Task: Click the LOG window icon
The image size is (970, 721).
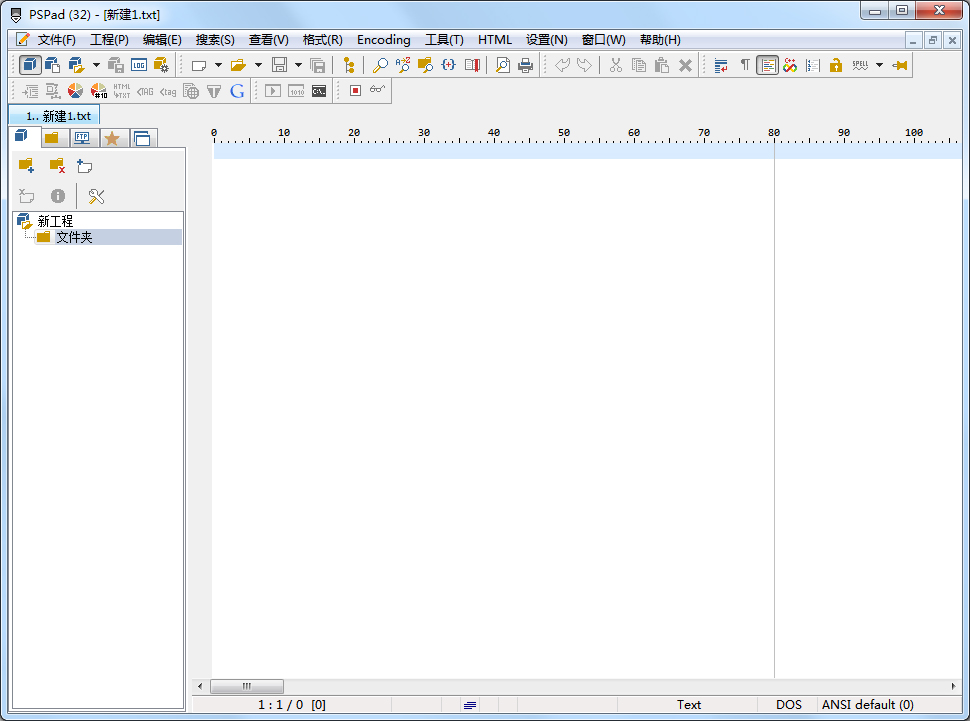Action: point(139,65)
